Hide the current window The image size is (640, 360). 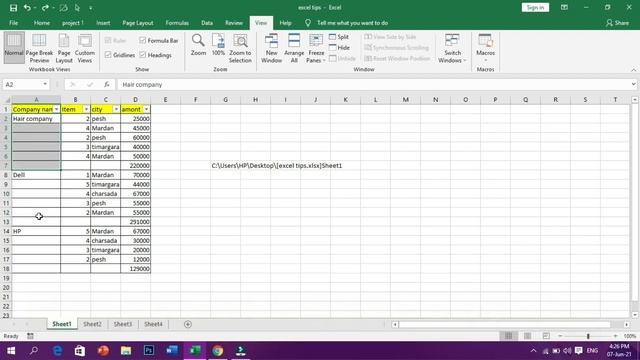340,47
